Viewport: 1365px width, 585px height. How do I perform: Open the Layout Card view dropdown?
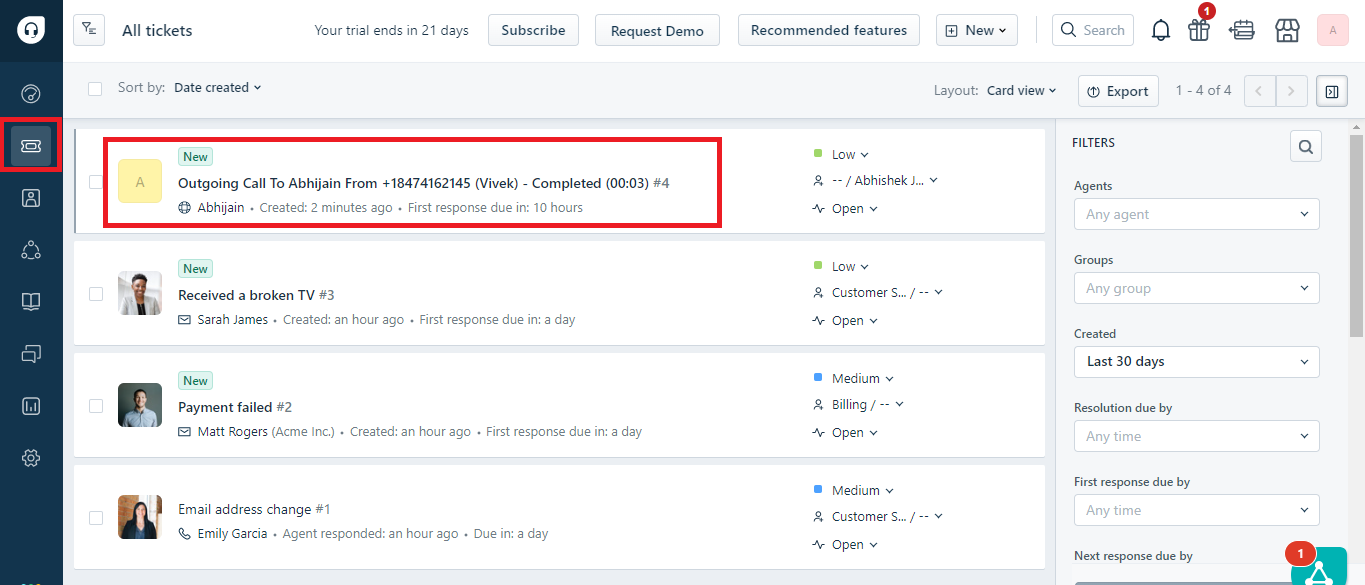(x=1022, y=91)
